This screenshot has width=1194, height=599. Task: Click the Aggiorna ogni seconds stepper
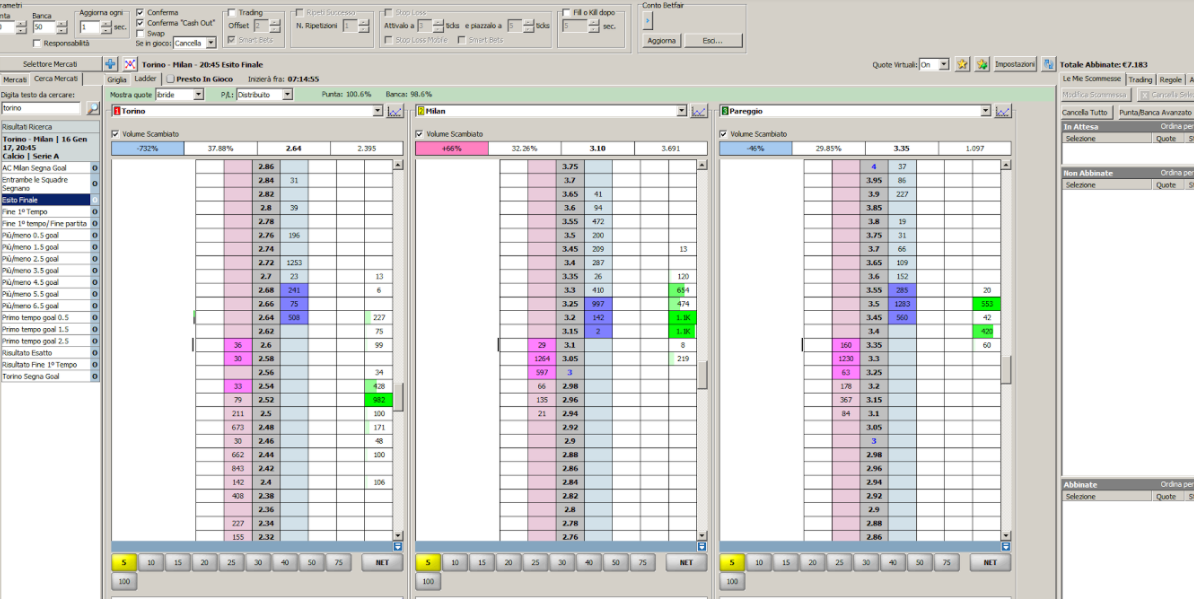click(107, 27)
